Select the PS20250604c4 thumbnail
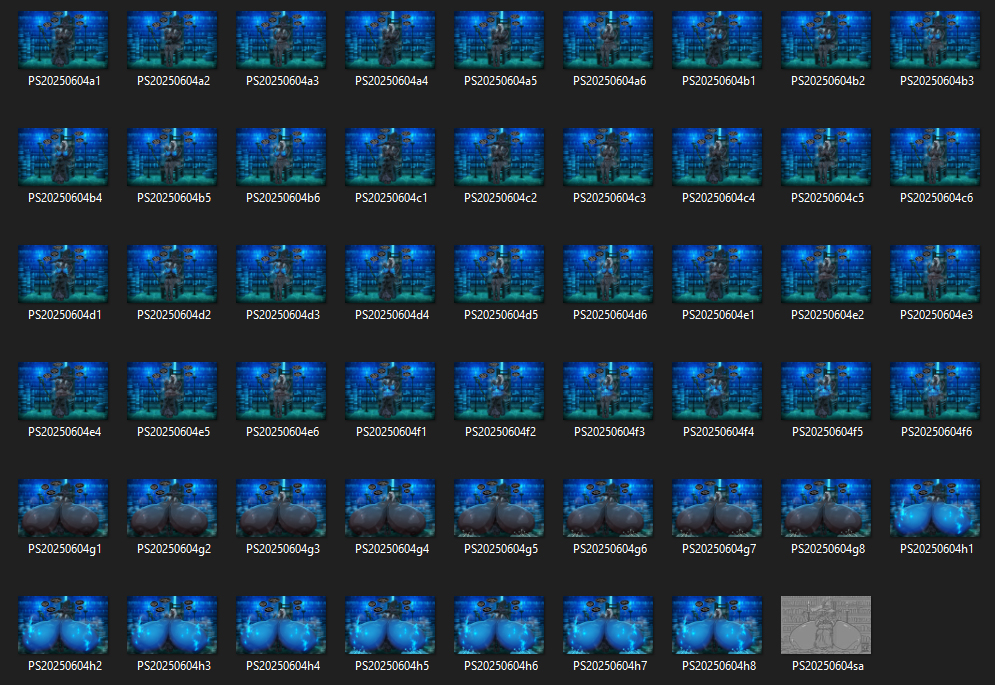 coord(718,157)
